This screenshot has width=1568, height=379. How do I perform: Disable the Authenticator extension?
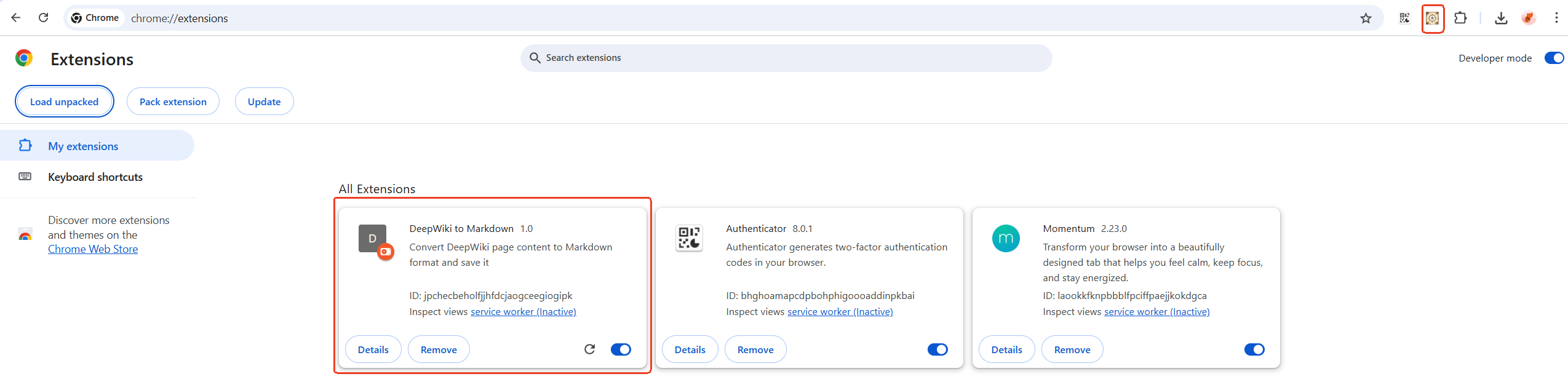pyautogui.click(x=937, y=349)
